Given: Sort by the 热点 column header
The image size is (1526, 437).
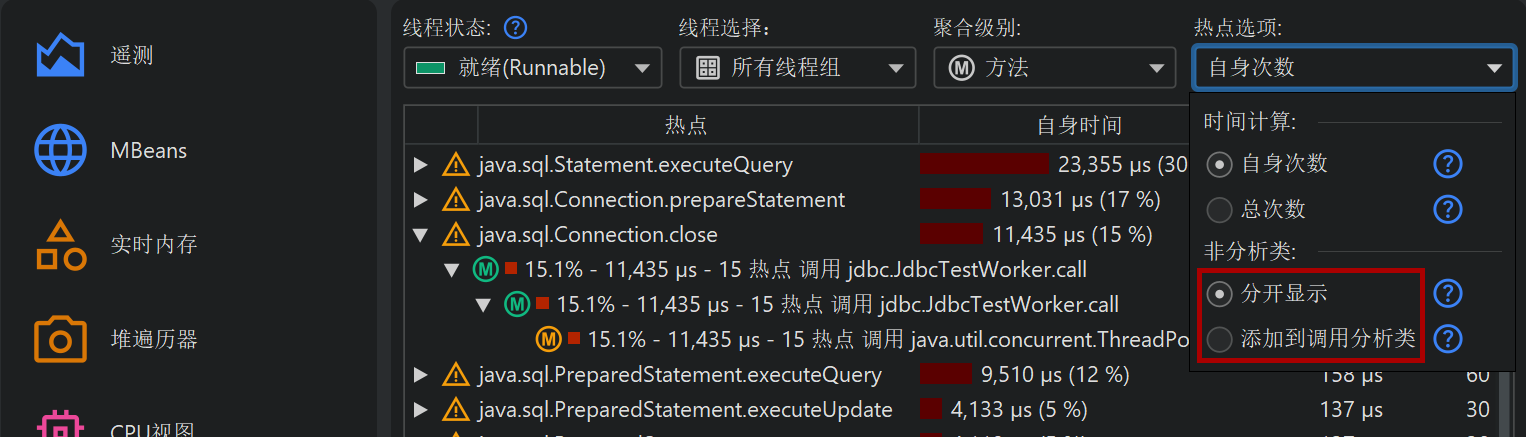Looking at the screenshot, I should (686, 125).
